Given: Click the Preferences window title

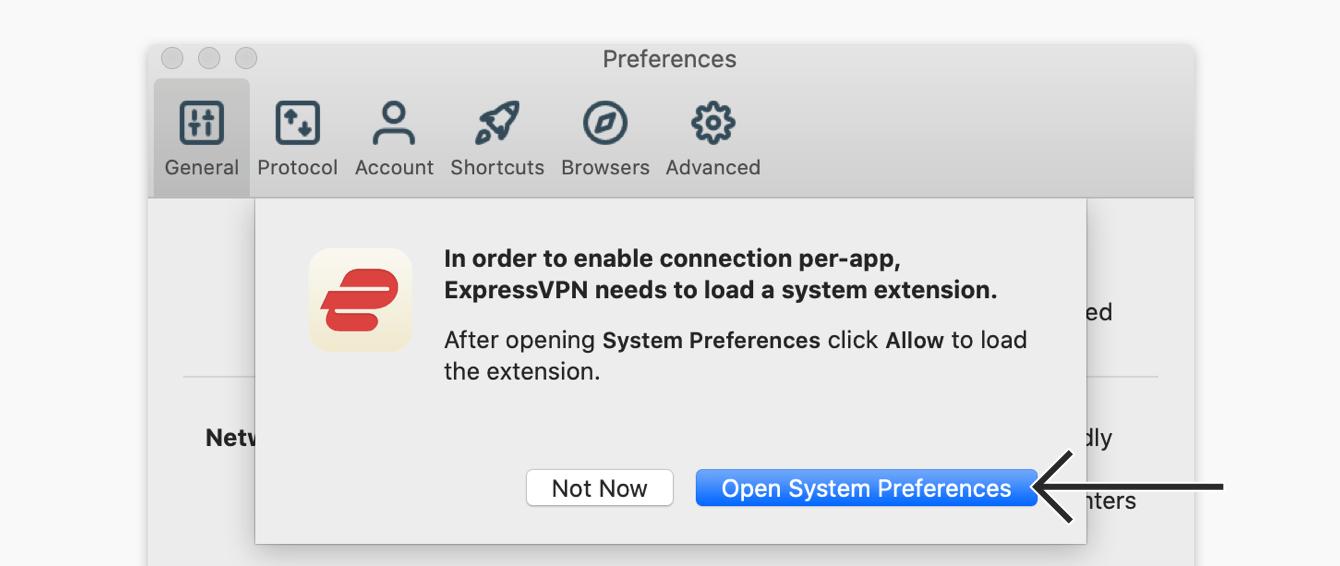Looking at the screenshot, I should [670, 59].
